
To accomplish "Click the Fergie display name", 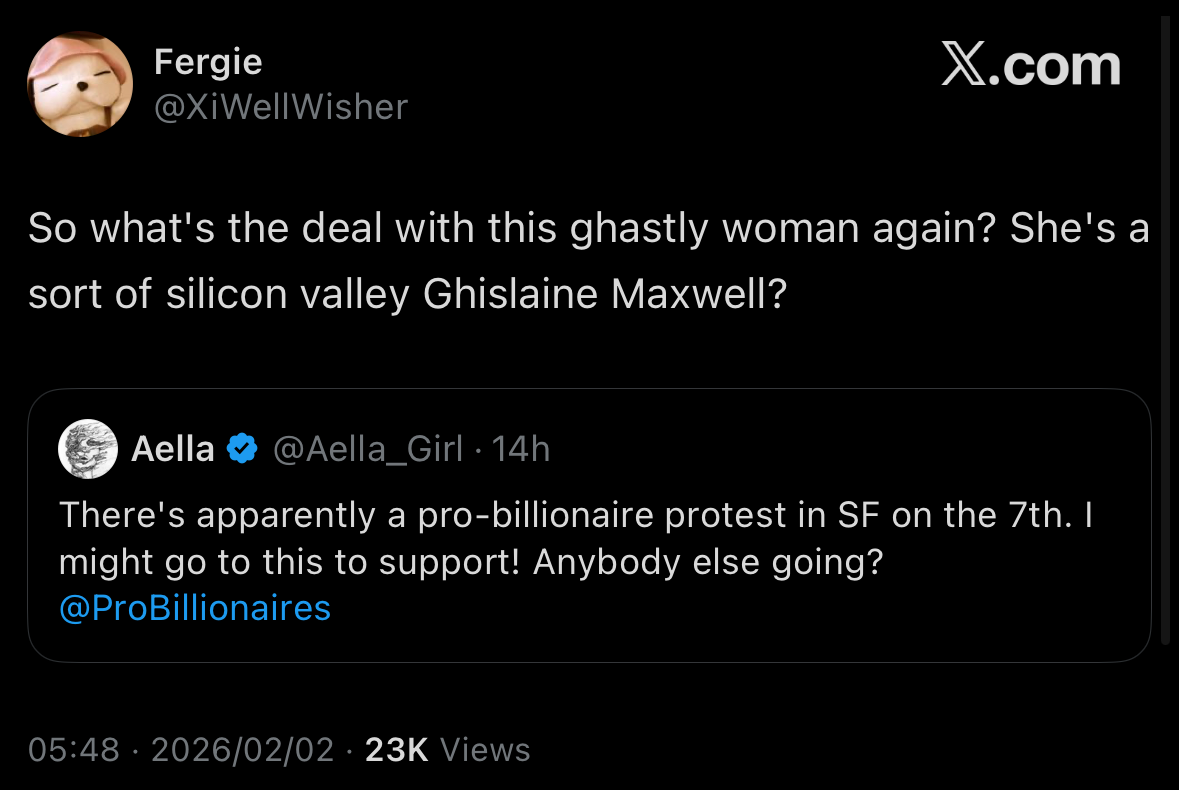I will pos(208,62).
